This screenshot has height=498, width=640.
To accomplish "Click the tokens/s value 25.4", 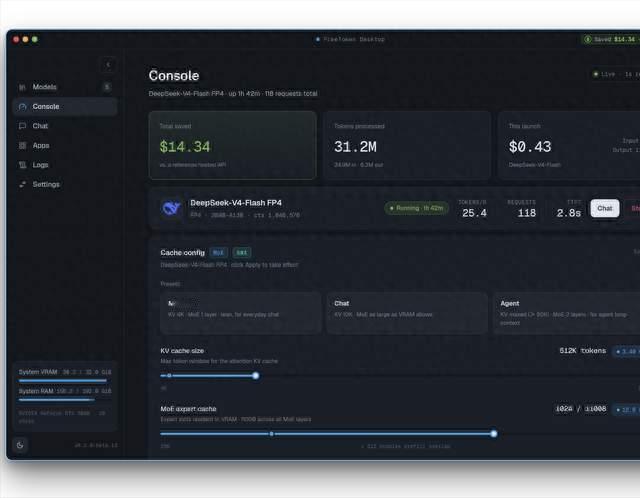I will [x=474, y=213].
